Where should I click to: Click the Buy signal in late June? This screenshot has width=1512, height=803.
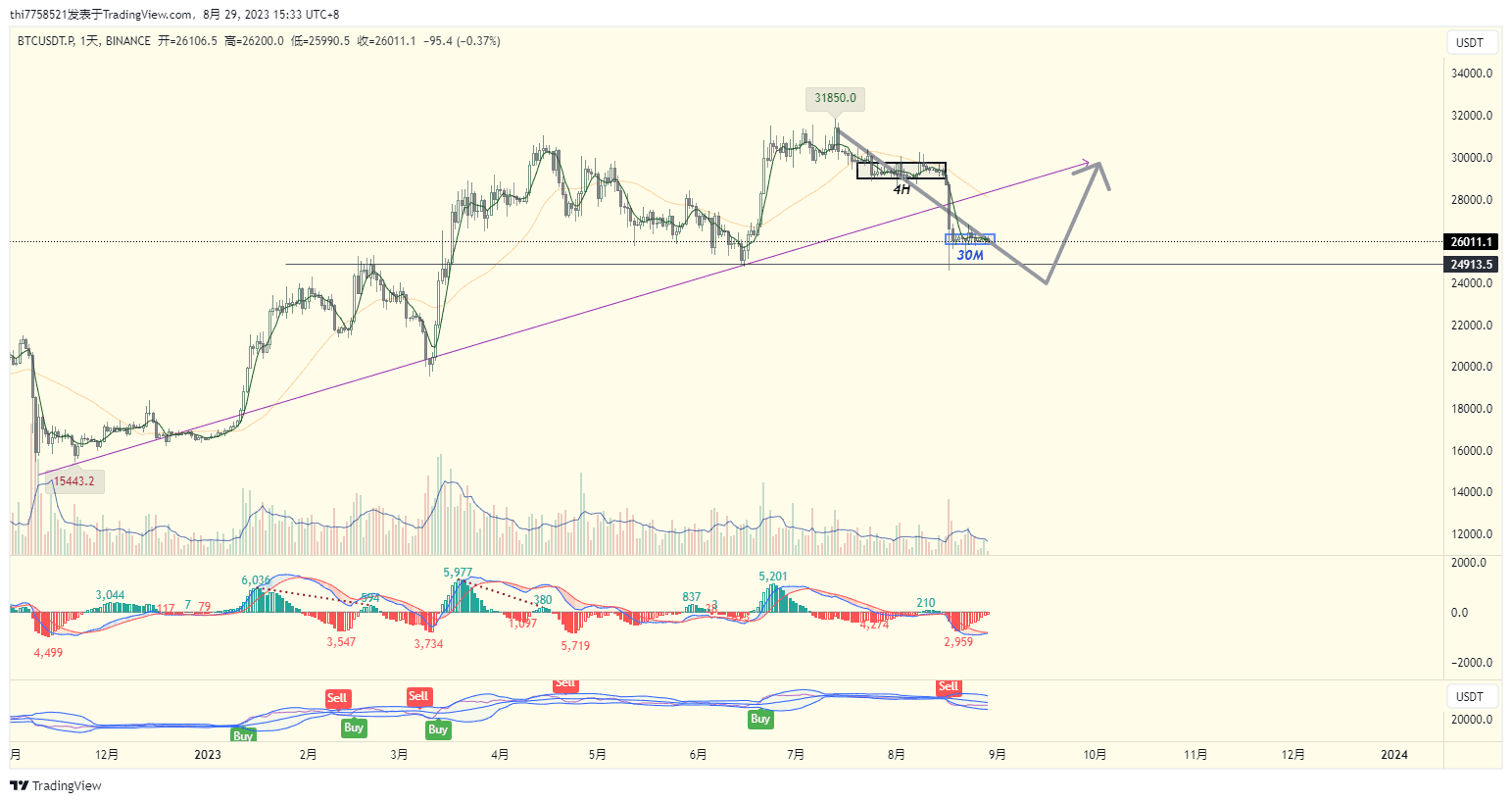click(x=760, y=719)
